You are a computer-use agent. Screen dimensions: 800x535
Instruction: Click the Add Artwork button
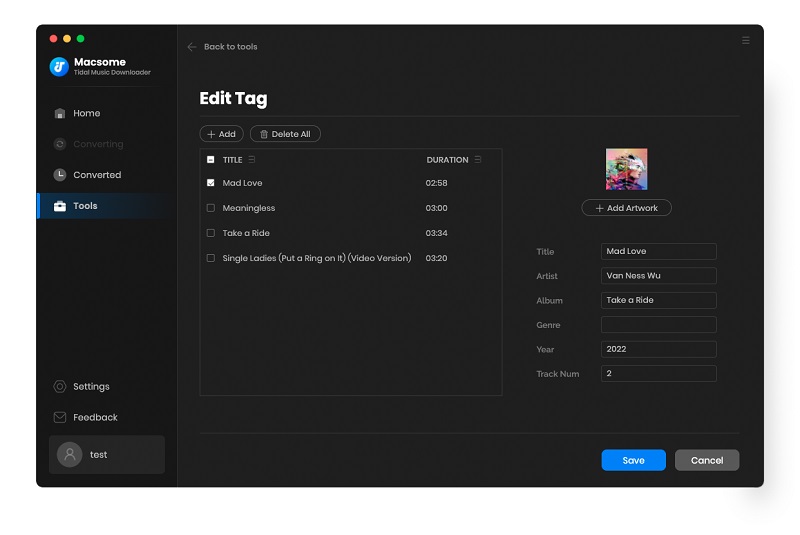[x=627, y=208]
